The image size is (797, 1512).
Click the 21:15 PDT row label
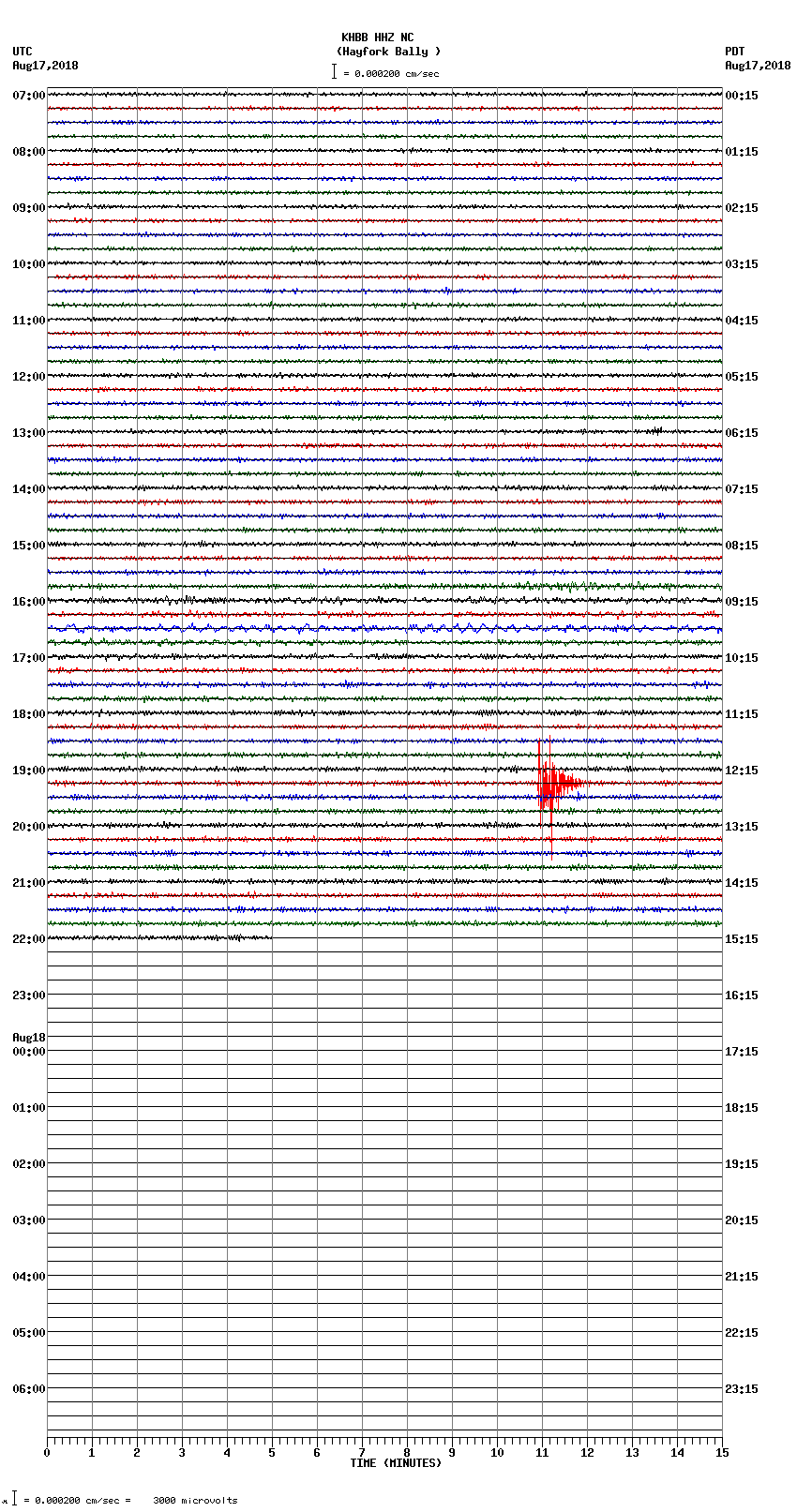point(742,1277)
